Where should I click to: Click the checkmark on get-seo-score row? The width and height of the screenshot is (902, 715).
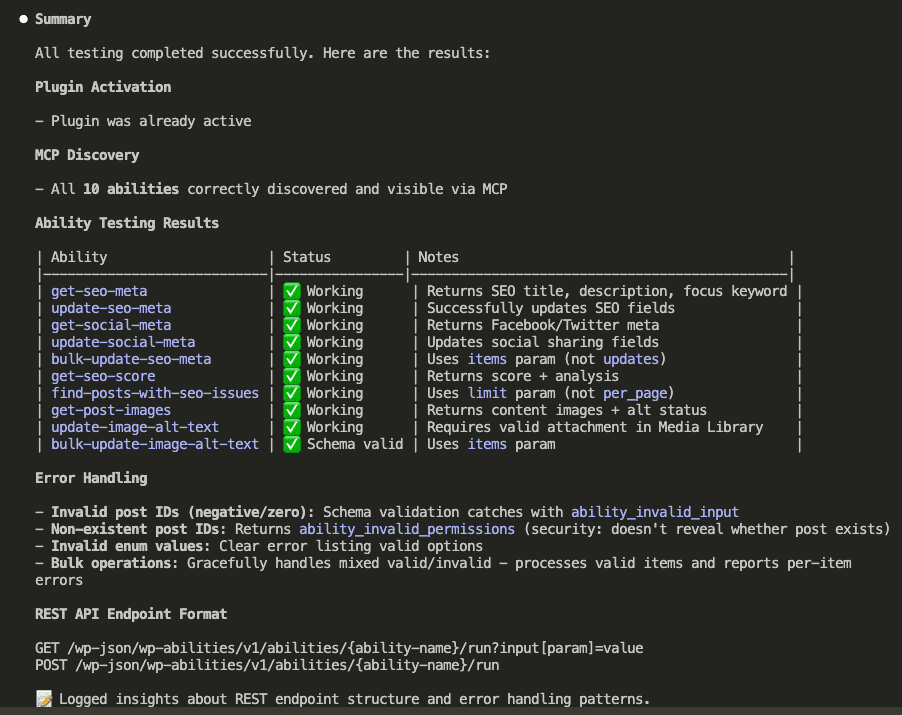[292, 375]
